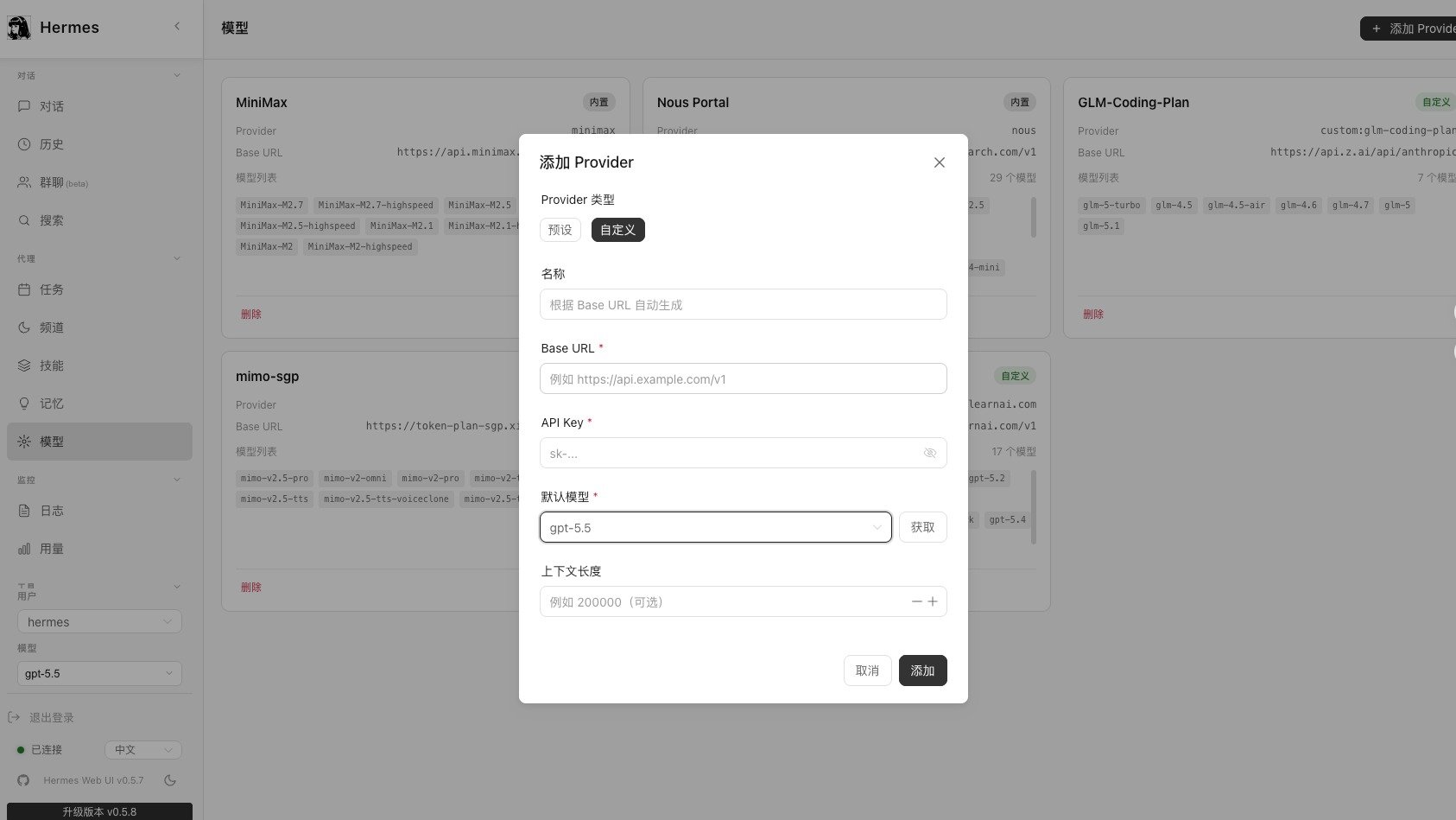This screenshot has height=820, width=1456.
Task: Collapse the 监控 section header
Action: pyautogui.click(x=99, y=480)
